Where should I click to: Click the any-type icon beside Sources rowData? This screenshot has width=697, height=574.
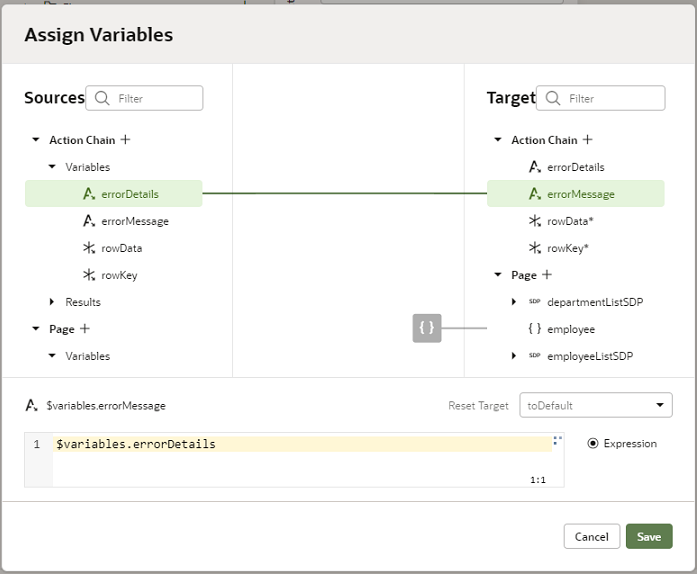tap(89, 248)
